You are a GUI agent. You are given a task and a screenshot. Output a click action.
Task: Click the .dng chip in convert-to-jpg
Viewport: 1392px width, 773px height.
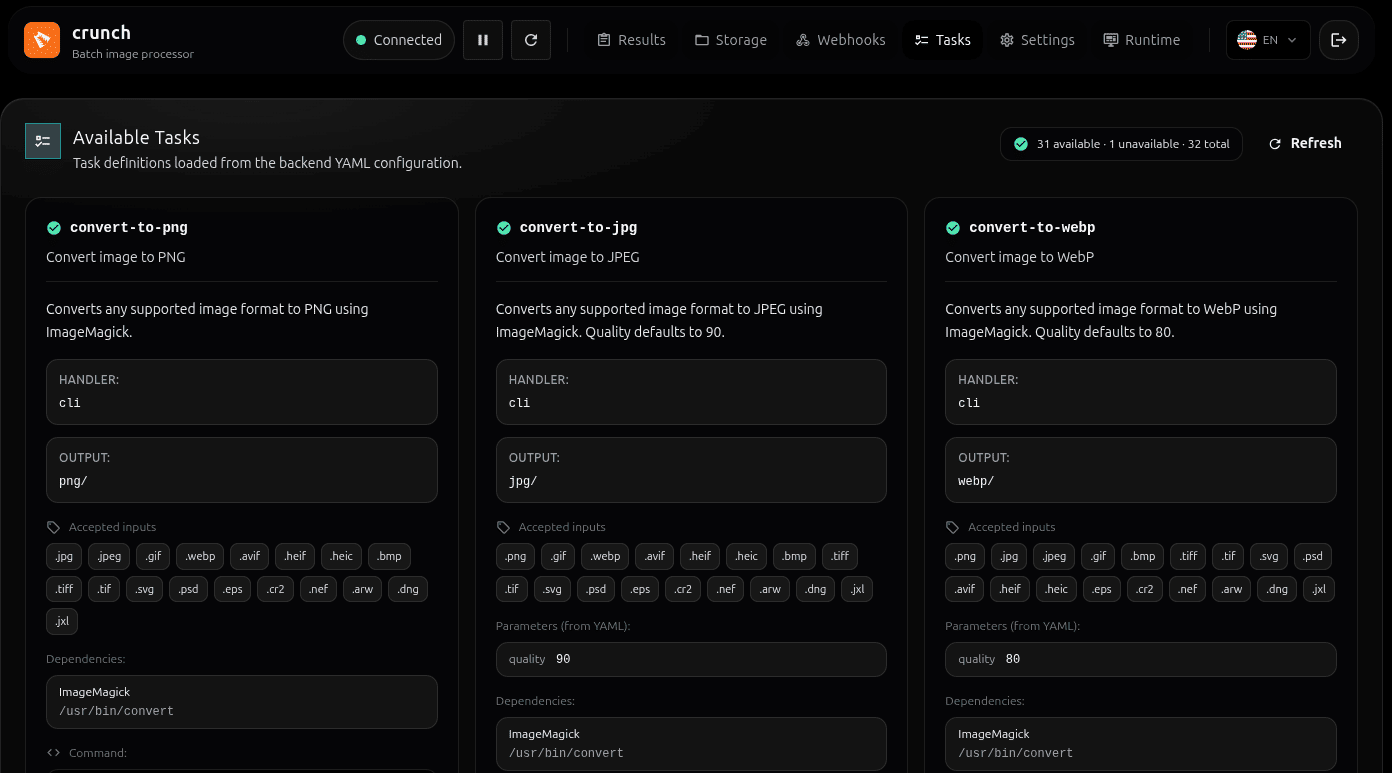point(816,589)
